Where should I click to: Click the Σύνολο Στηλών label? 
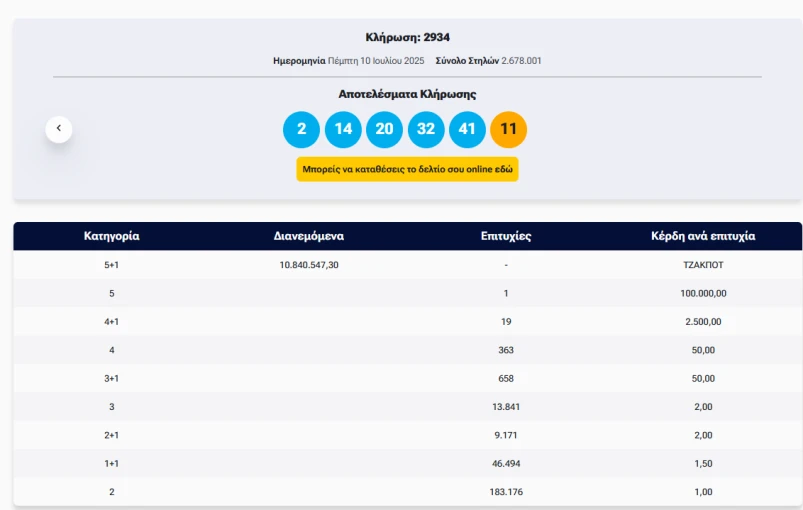pyautogui.click(x=467, y=60)
